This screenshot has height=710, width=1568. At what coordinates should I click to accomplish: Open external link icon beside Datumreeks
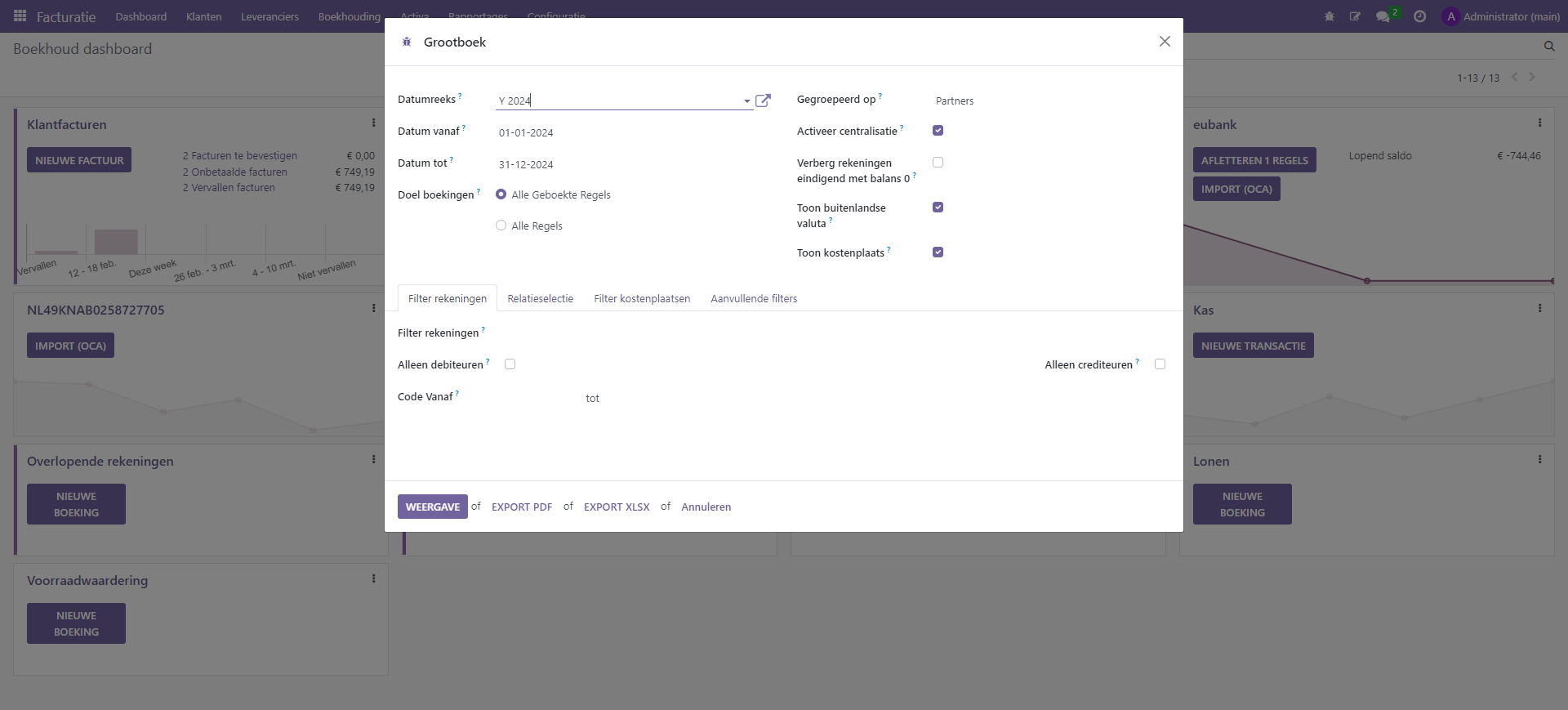pos(763,100)
